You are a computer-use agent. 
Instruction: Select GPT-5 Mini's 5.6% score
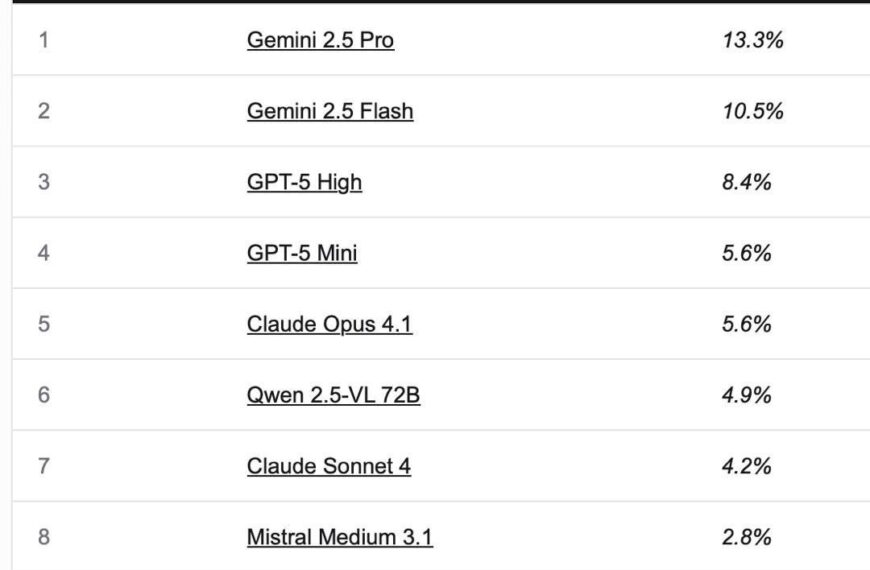point(746,254)
